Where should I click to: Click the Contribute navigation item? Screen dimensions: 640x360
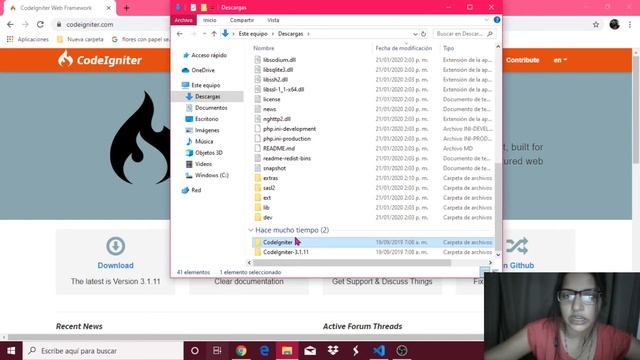[x=522, y=60]
